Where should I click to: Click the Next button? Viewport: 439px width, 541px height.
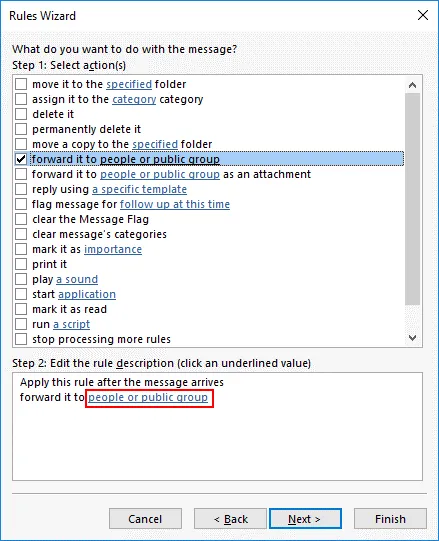point(305,519)
